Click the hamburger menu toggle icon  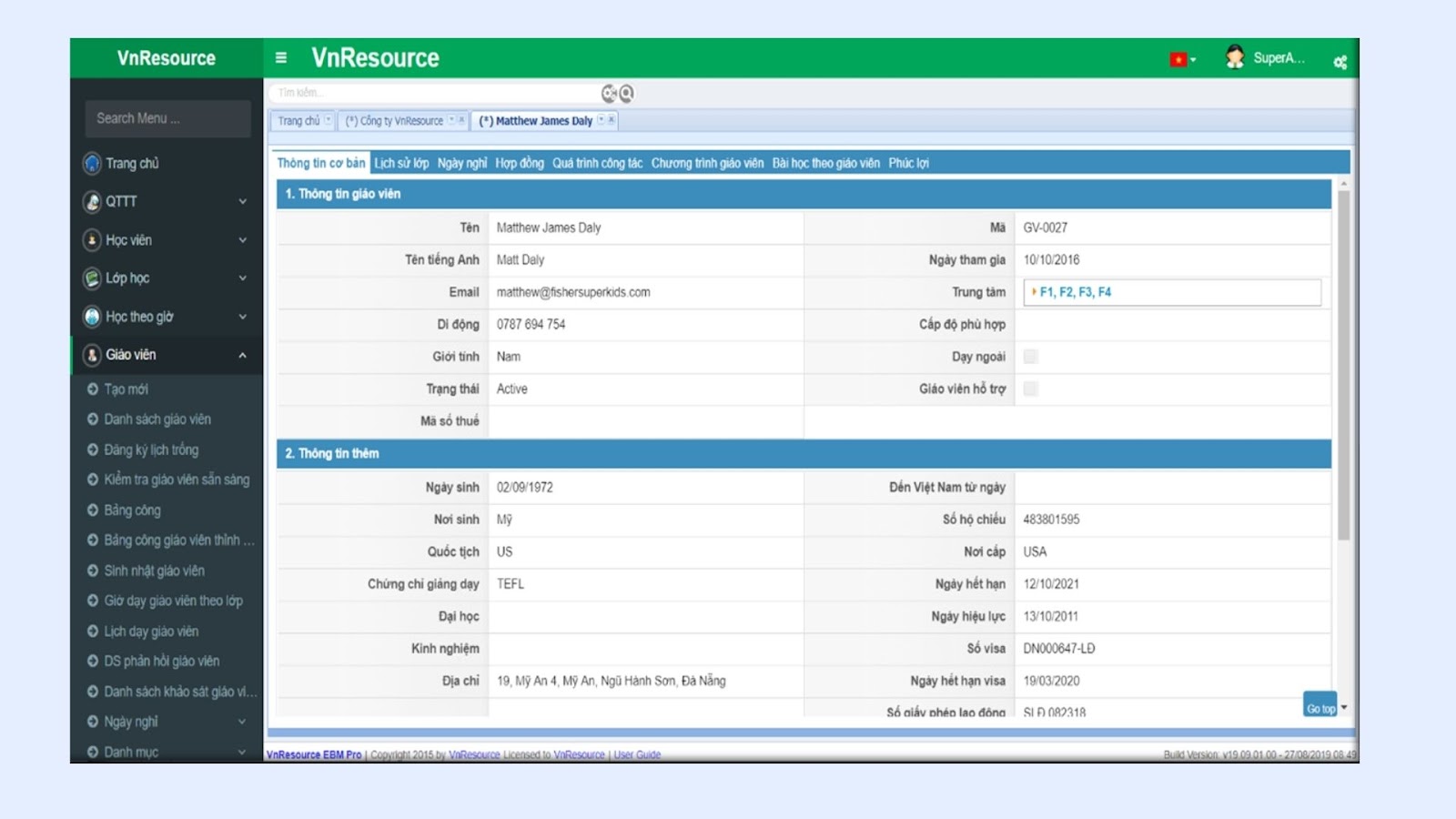pyautogui.click(x=281, y=58)
